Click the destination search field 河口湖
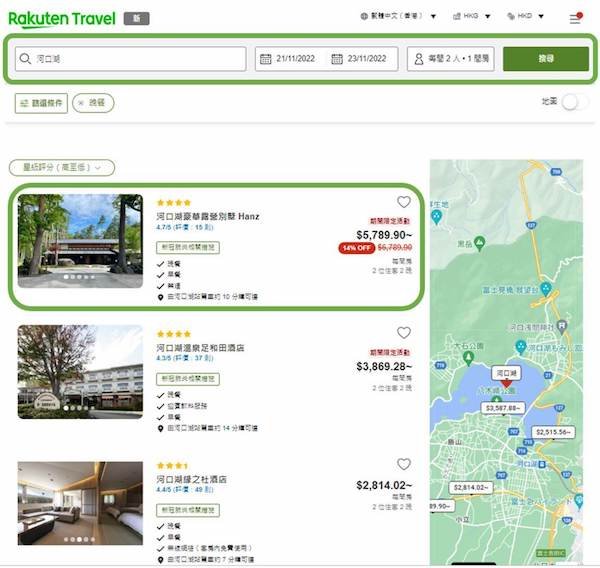 pos(130,59)
